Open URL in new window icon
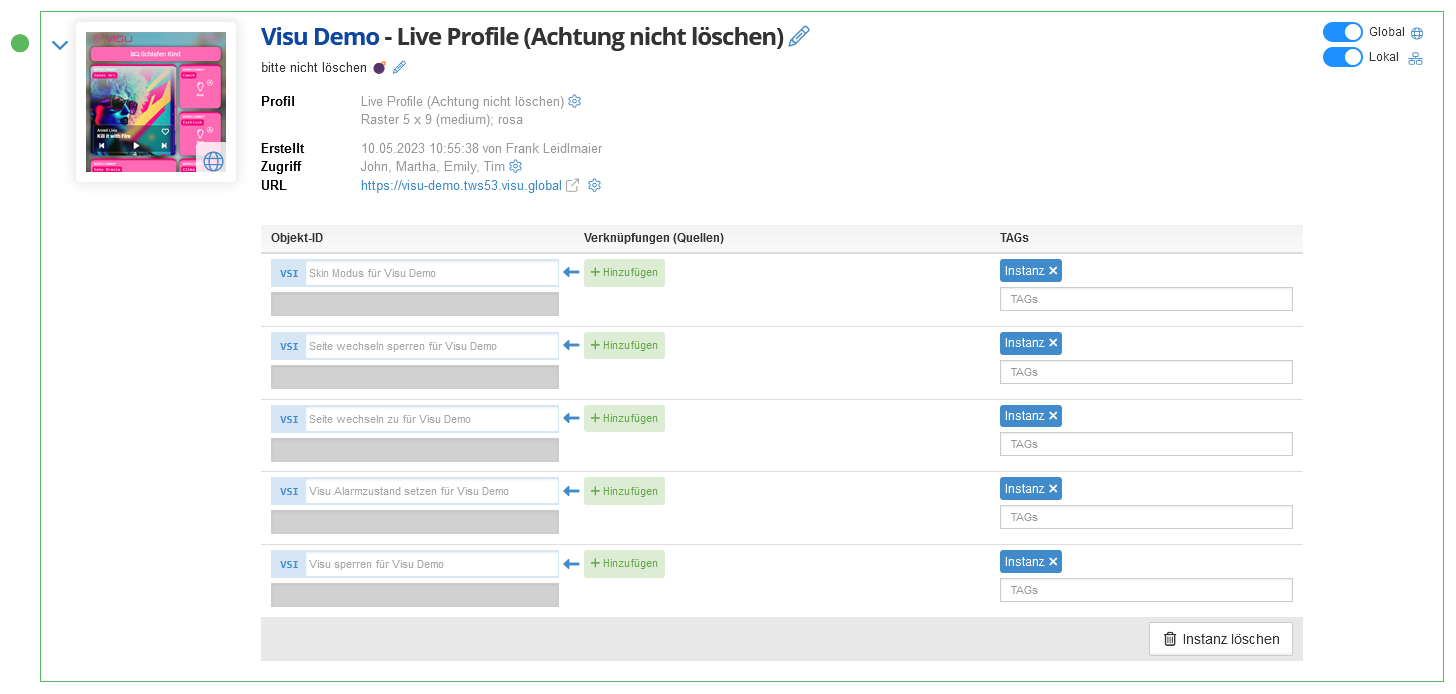Viewport: 1456px width, 694px height. (573, 185)
